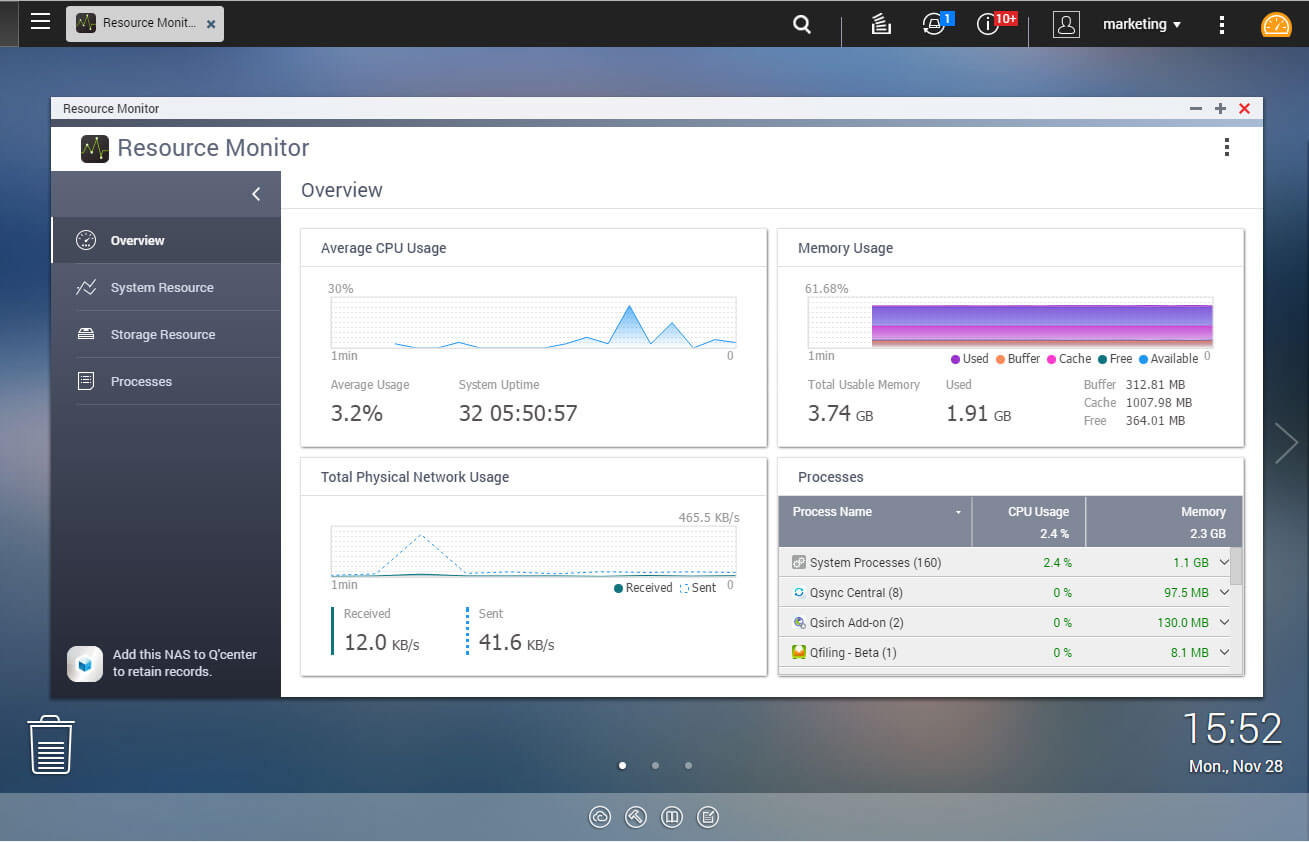Toggle the Cache legend in memory chart
The image size is (1309, 842).
point(1068,359)
